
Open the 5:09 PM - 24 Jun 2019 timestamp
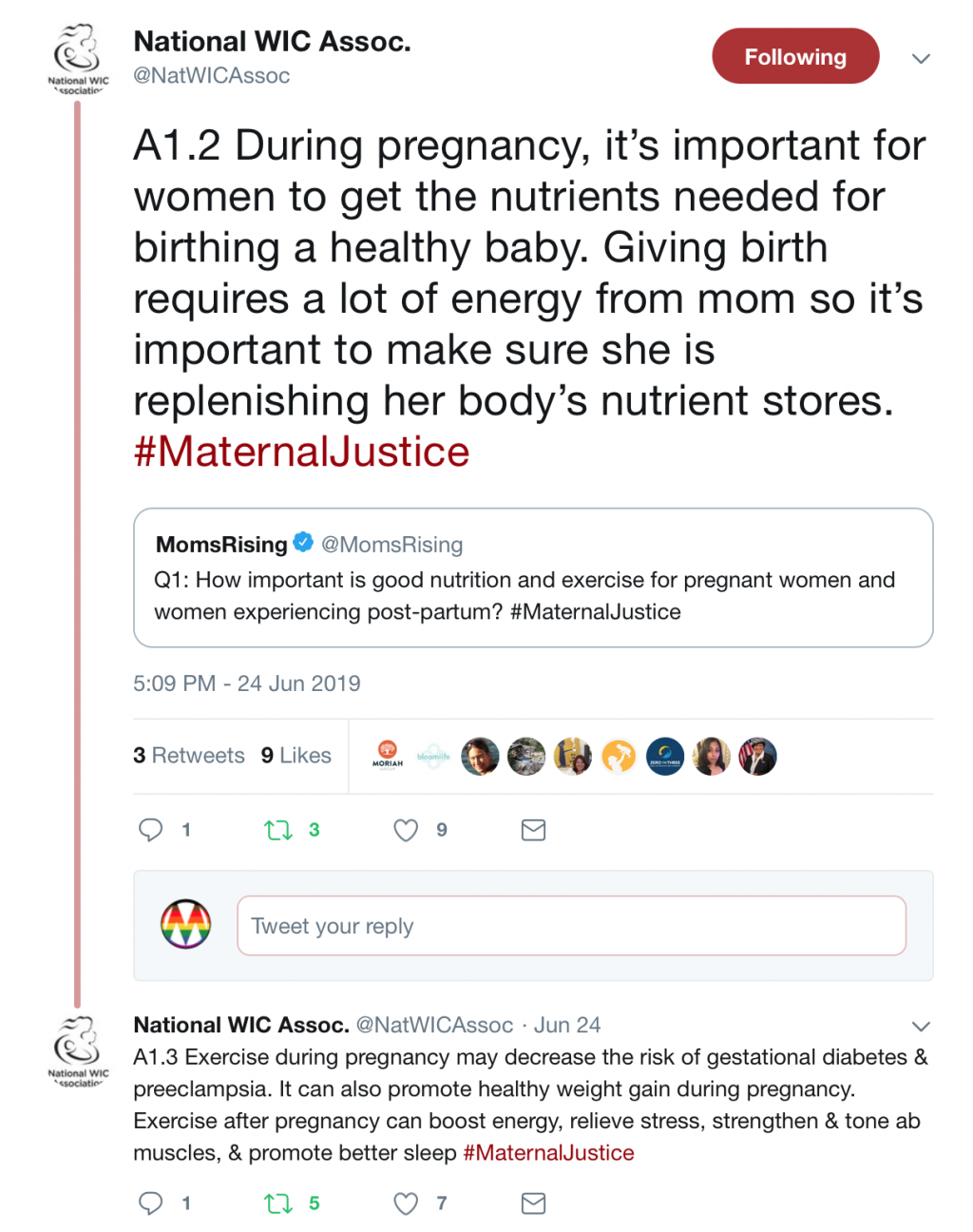click(247, 683)
